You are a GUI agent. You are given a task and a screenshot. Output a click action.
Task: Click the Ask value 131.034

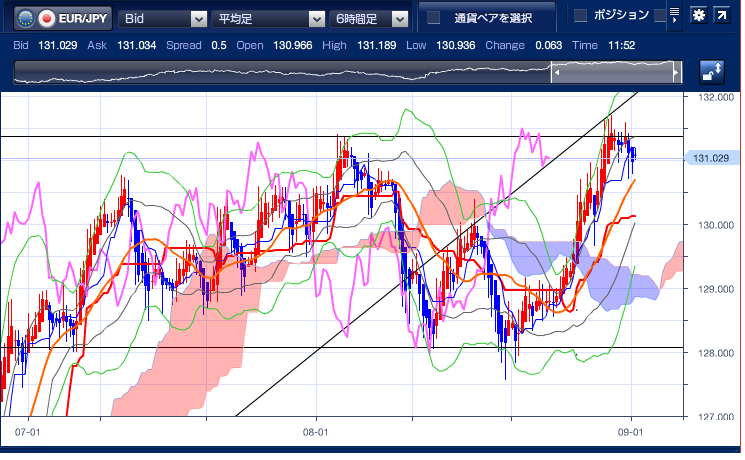(x=136, y=45)
